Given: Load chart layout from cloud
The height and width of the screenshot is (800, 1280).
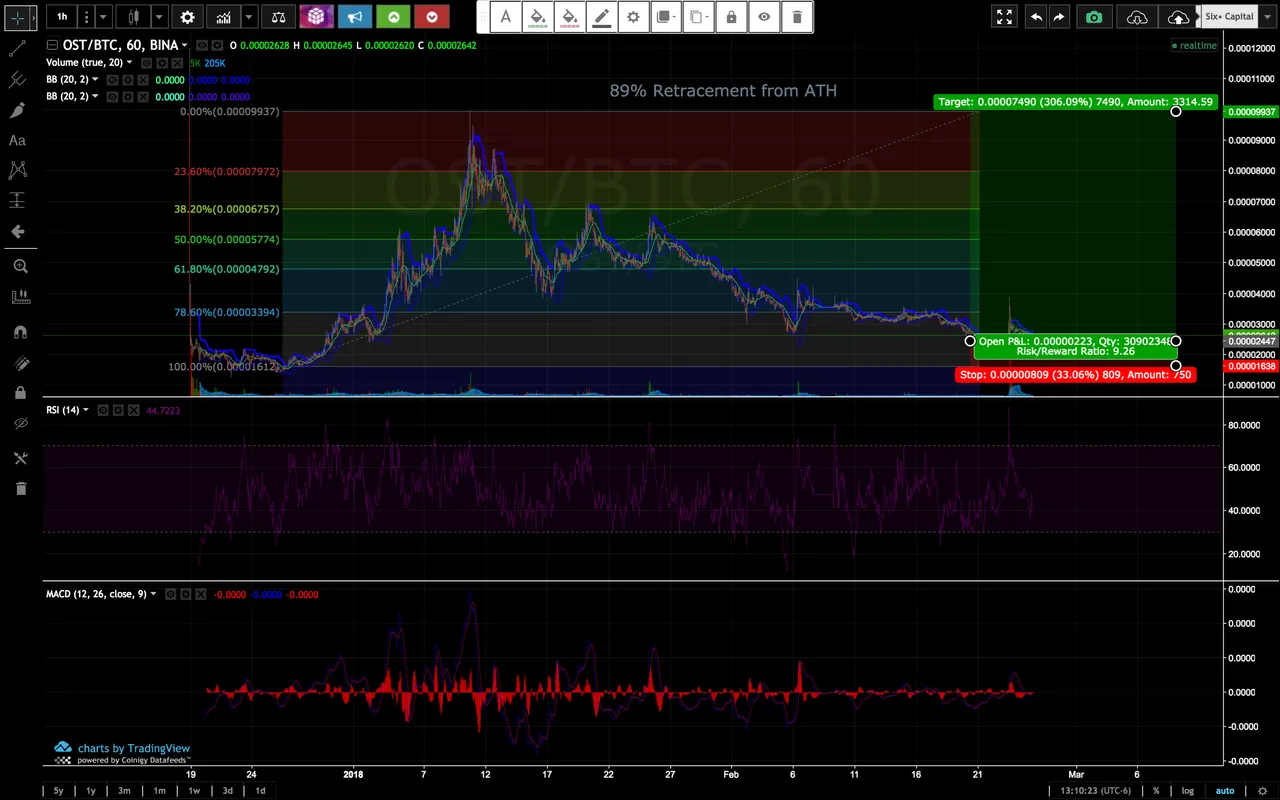Looking at the screenshot, I should (1137, 17).
